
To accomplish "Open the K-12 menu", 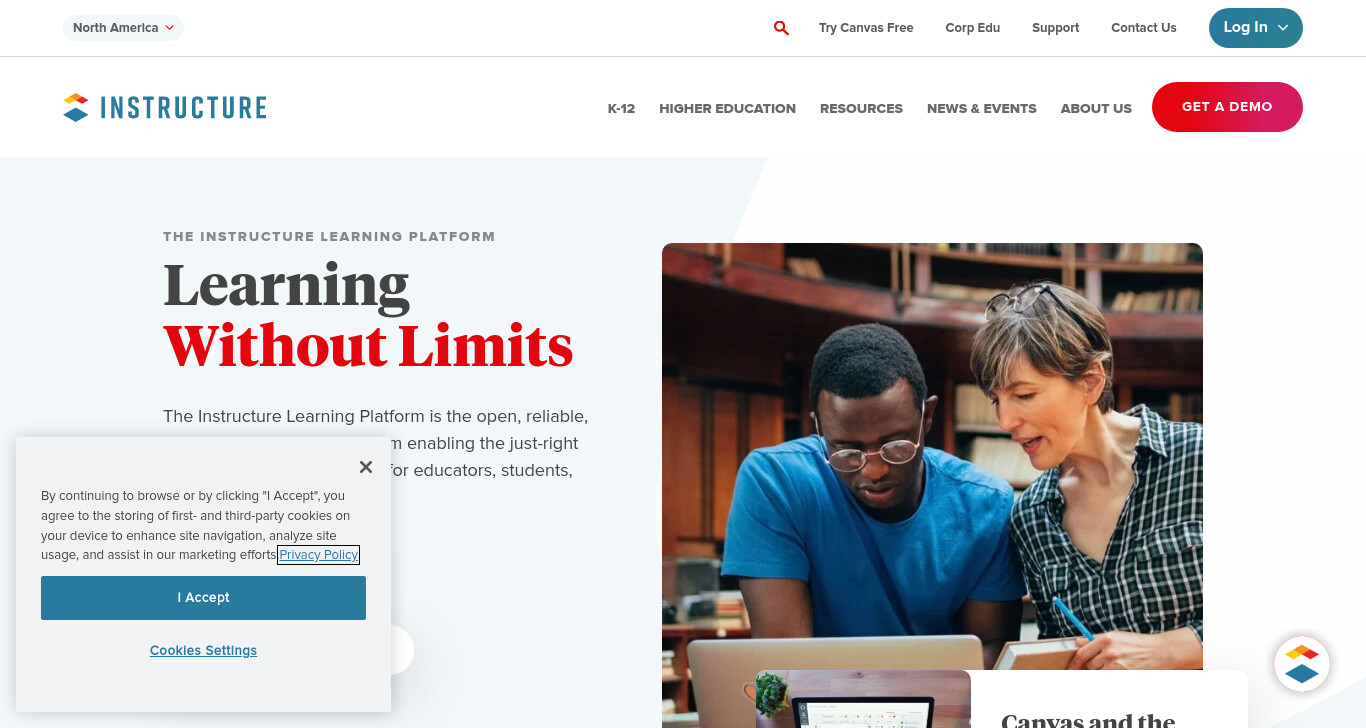I will click(621, 108).
